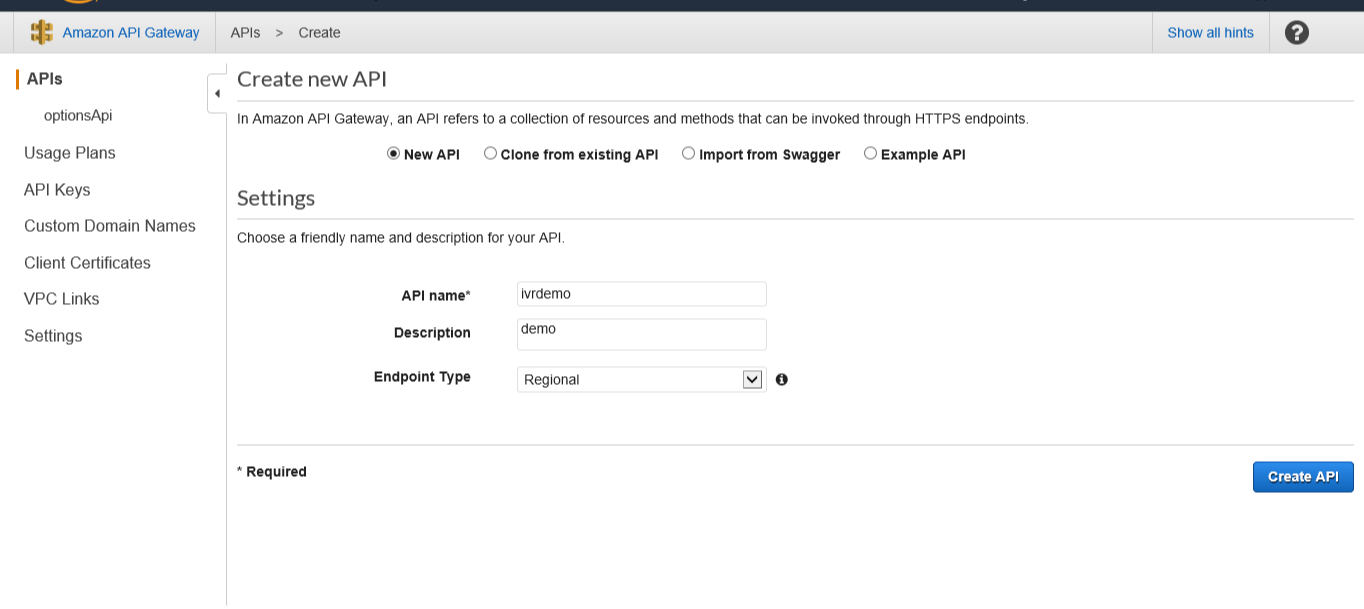Focus the Description text box
This screenshot has height=609, width=1364.
(641, 334)
